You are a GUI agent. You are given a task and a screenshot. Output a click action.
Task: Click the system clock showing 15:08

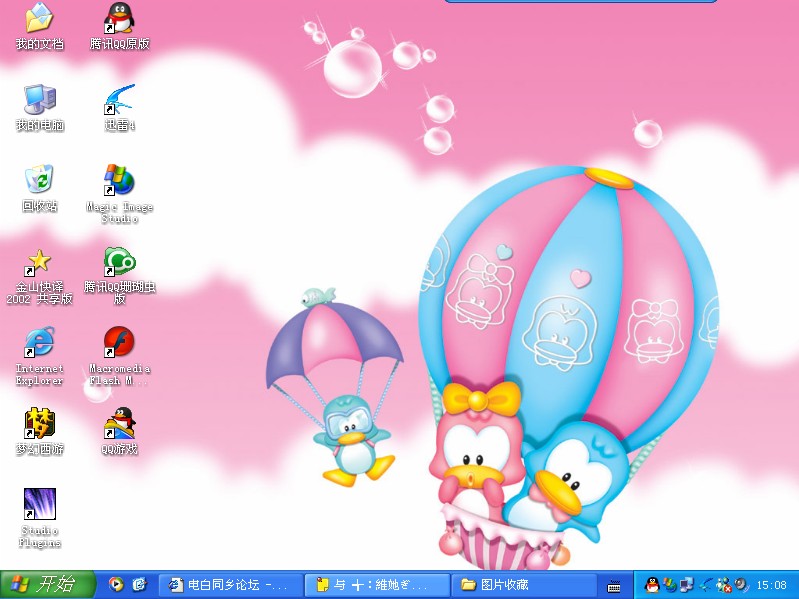(x=771, y=585)
